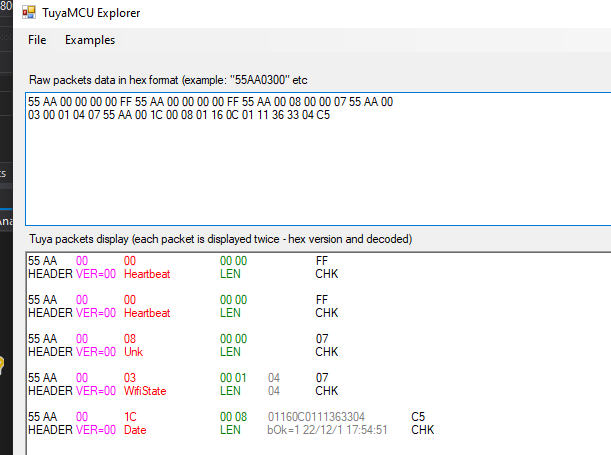Screen dimensions: 611x455
Task: Click the green '00 01' length bytes
Action: coord(233,378)
